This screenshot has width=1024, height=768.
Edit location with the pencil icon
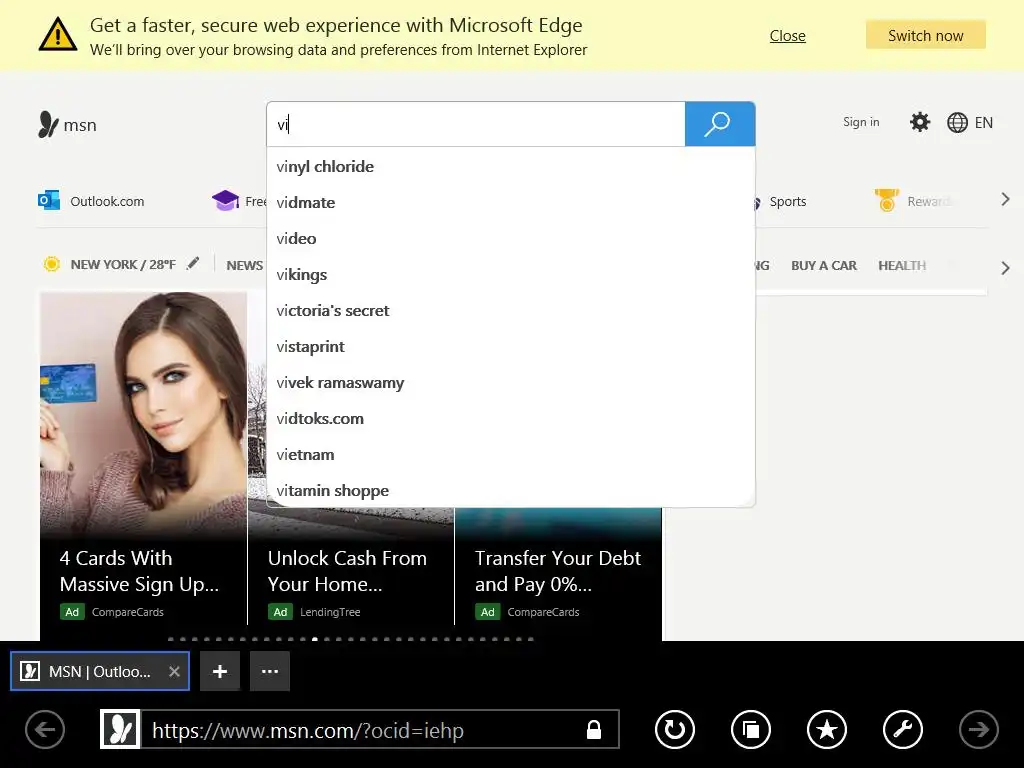tap(193, 263)
